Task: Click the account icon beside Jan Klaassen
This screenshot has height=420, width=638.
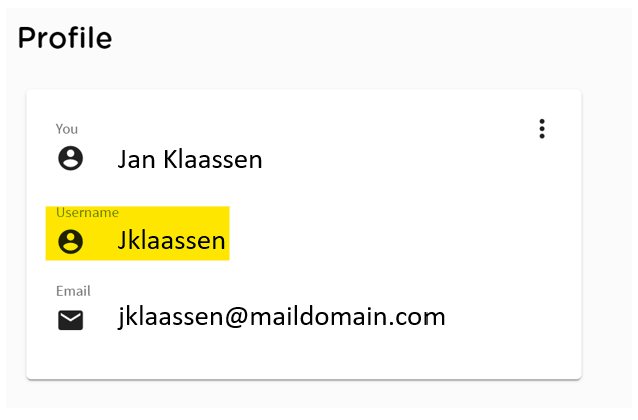Action: pos(70,158)
